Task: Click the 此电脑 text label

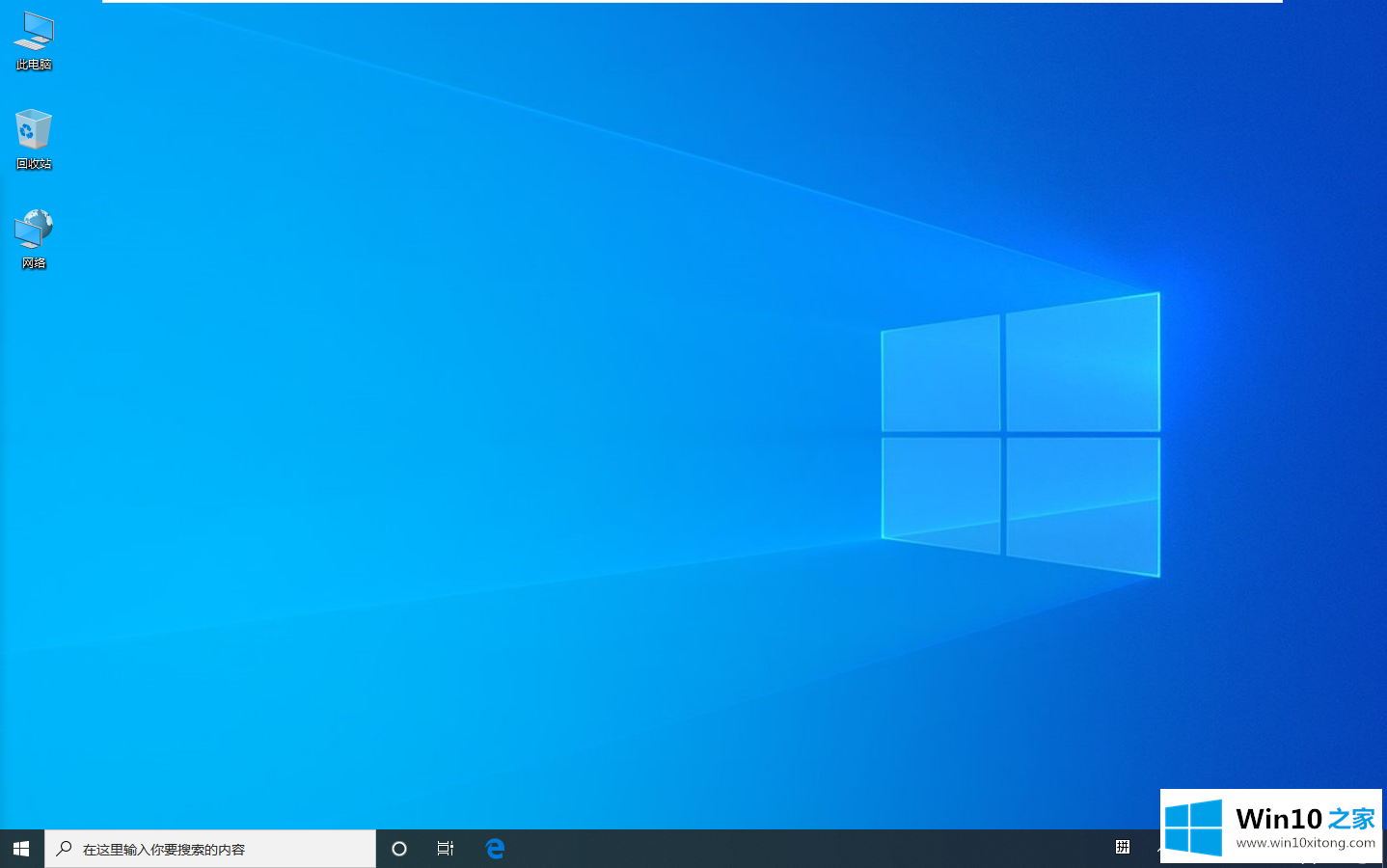Action: coord(34,65)
